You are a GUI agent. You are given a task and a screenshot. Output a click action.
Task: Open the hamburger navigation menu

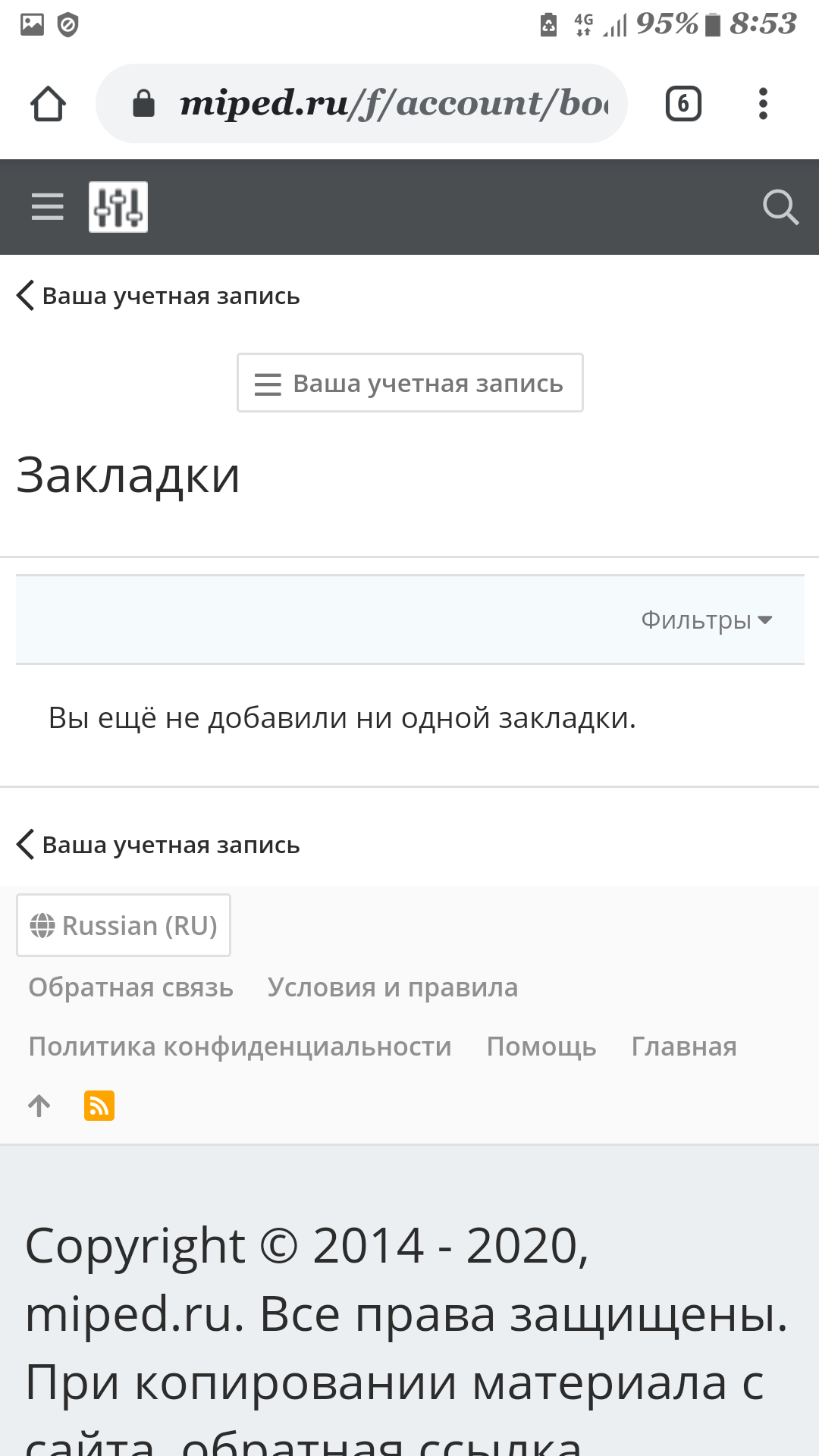click(47, 206)
